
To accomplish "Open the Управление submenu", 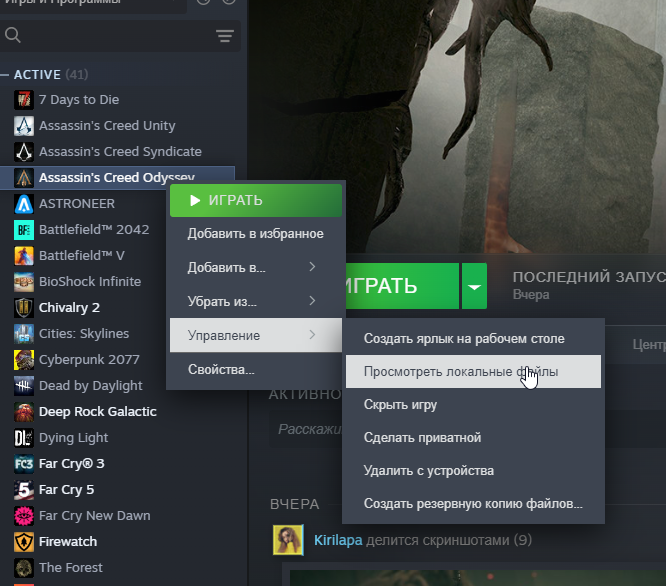I will point(256,335).
